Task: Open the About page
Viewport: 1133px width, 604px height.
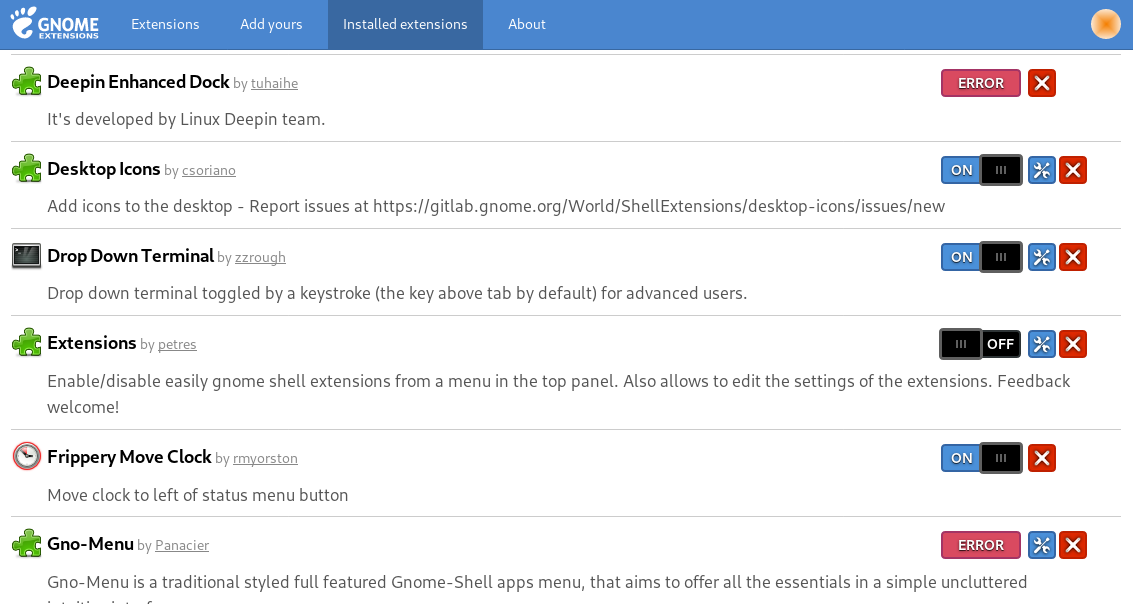Action: [x=526, y=24]
